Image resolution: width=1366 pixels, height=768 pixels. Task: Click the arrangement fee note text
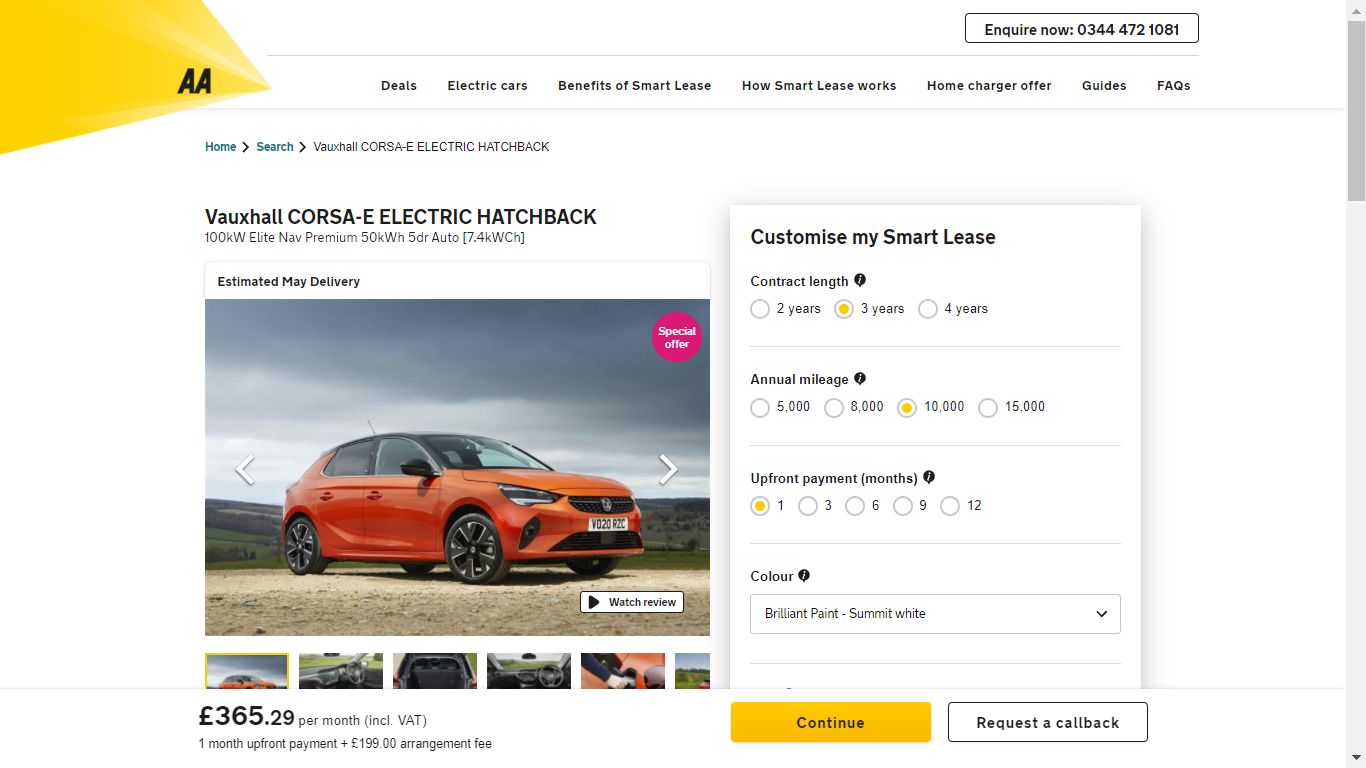coord(345,744)
